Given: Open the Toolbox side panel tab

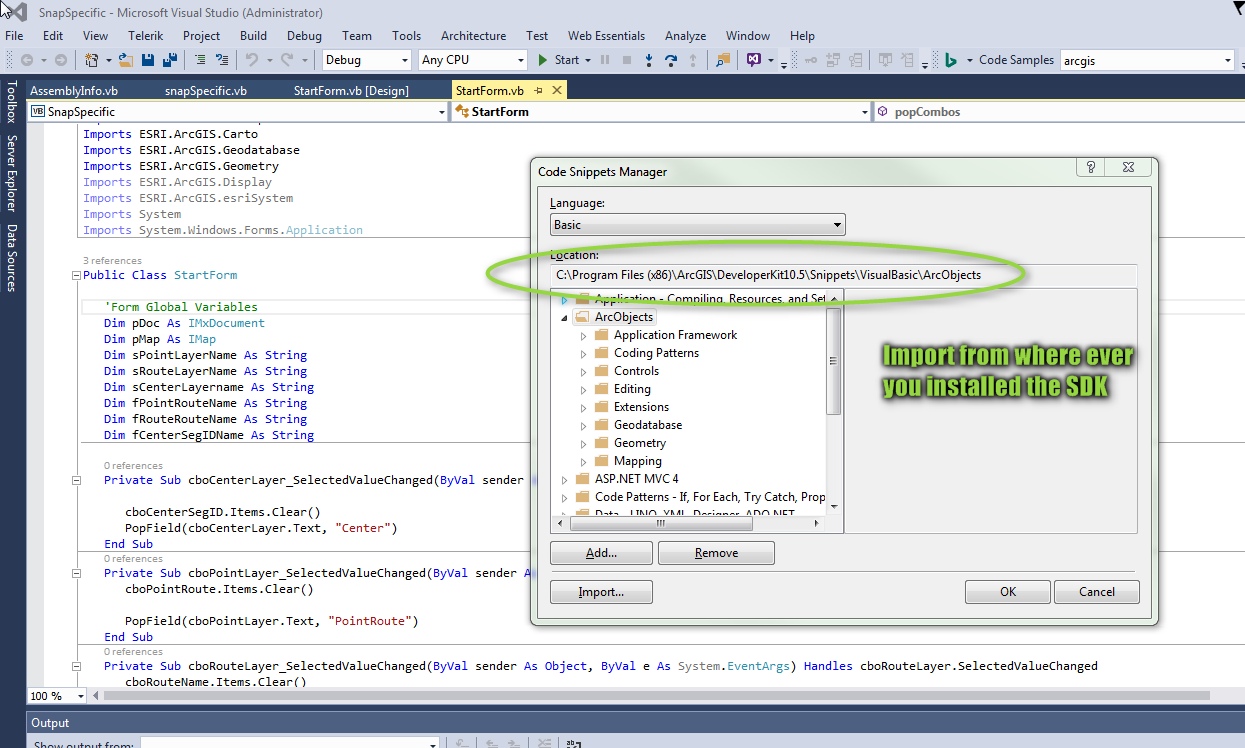Looking at the screenshot, I should (12, 101).
